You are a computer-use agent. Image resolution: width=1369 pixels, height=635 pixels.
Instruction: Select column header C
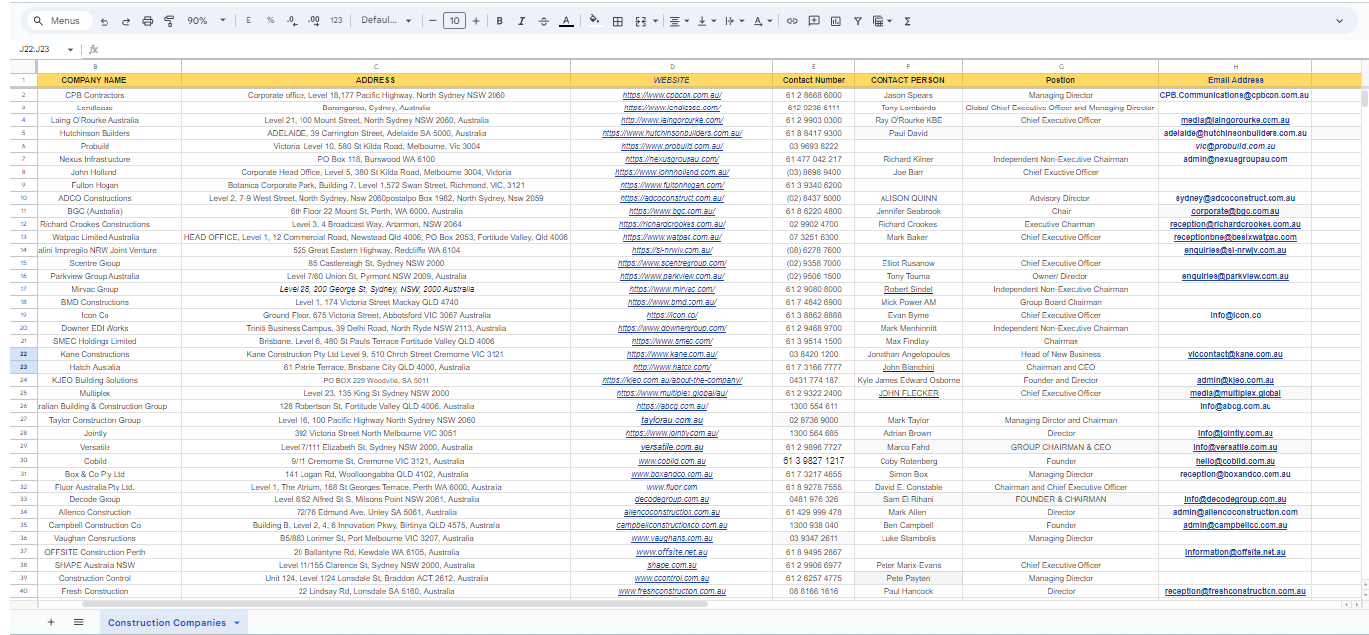(x=375, y=66)
